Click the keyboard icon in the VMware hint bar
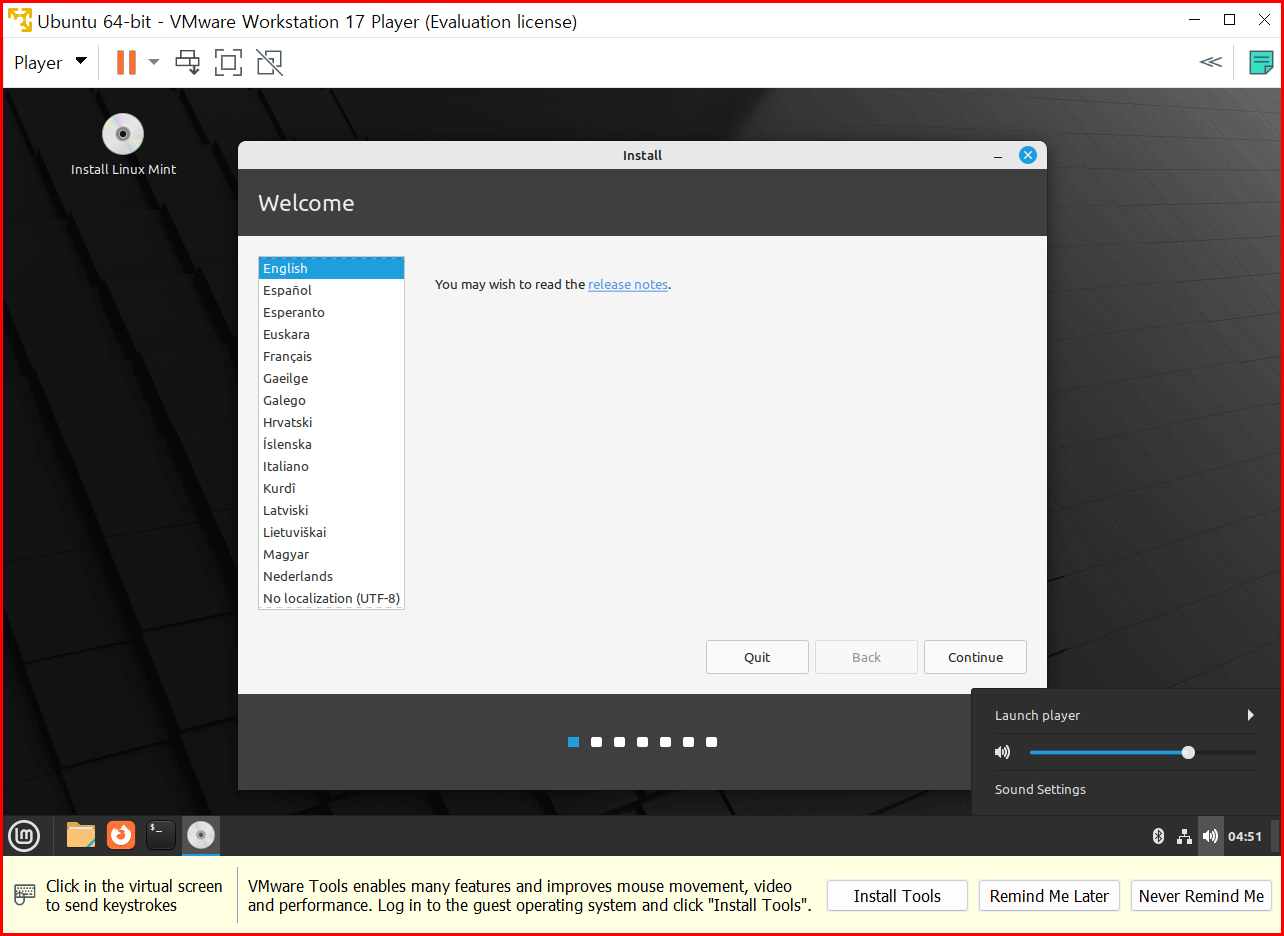Screen dimensions: 1284x936 coord(24,896)
